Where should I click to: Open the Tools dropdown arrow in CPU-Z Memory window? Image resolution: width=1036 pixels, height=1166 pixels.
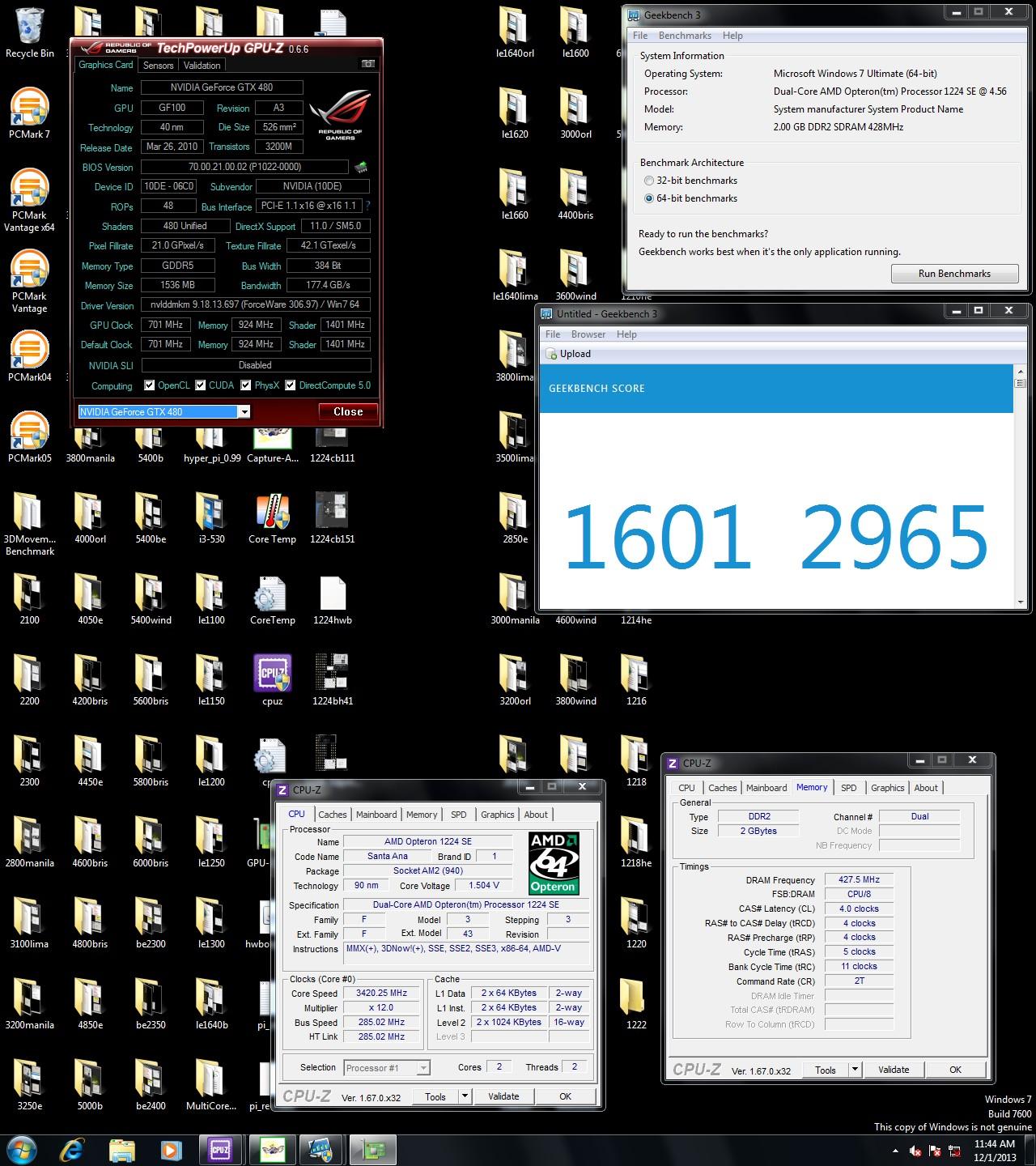click(855, 1070)
